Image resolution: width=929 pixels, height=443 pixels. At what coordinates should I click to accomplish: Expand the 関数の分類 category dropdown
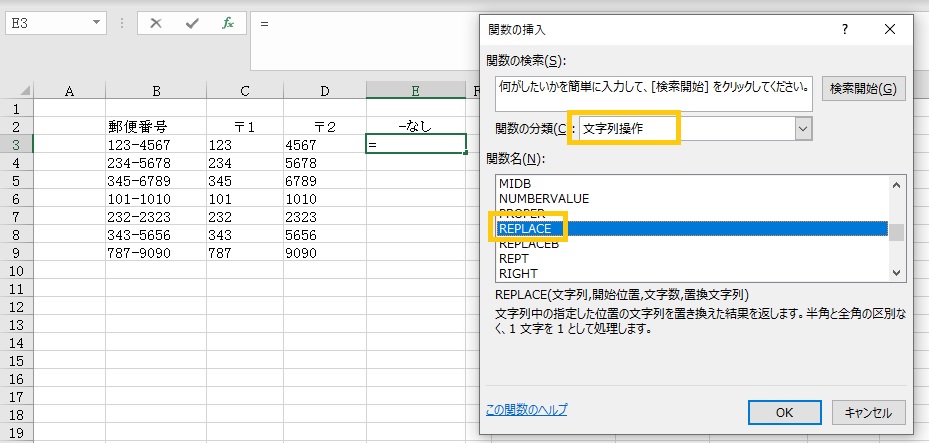tap(802, 128)
